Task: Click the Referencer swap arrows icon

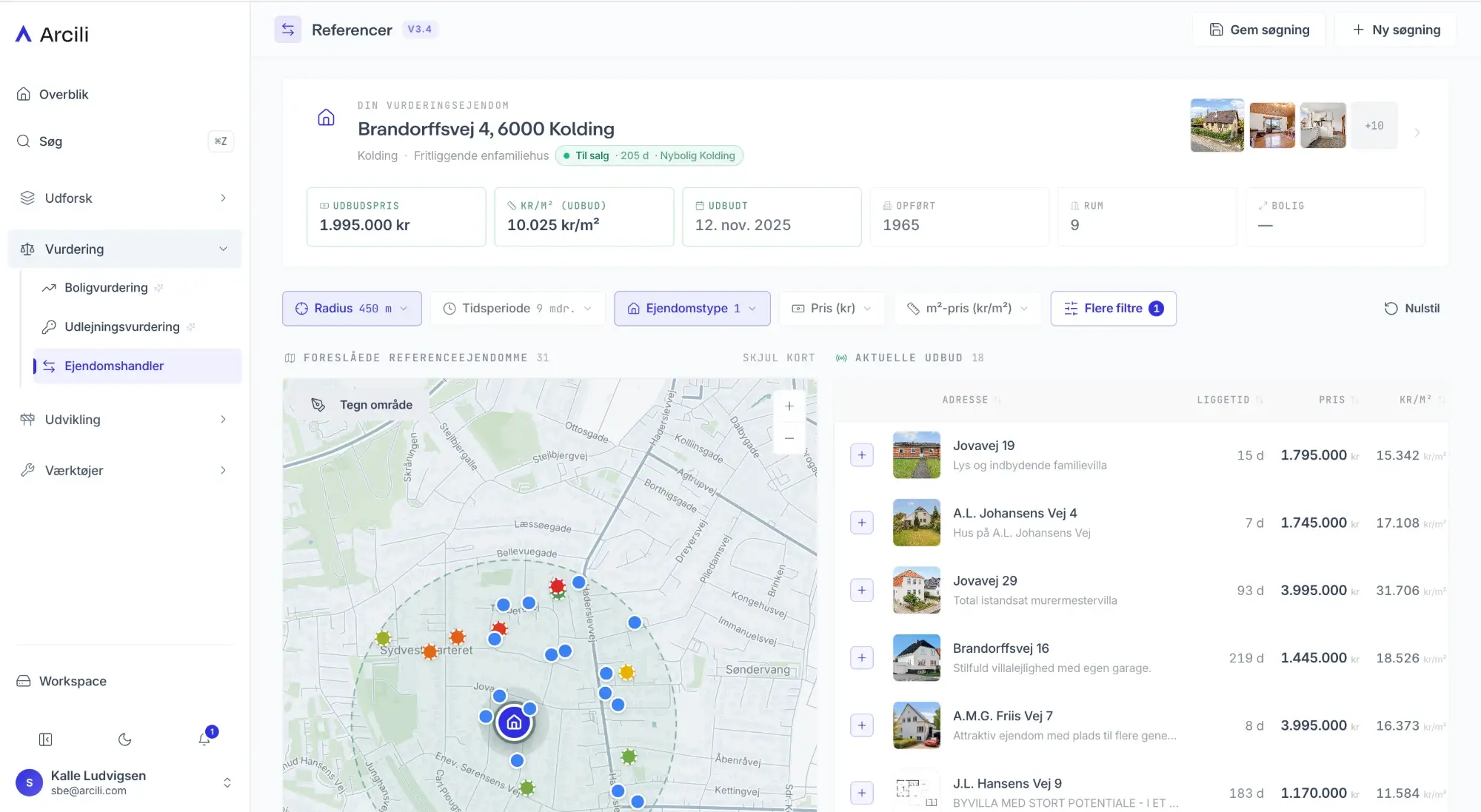Action: 288,30
